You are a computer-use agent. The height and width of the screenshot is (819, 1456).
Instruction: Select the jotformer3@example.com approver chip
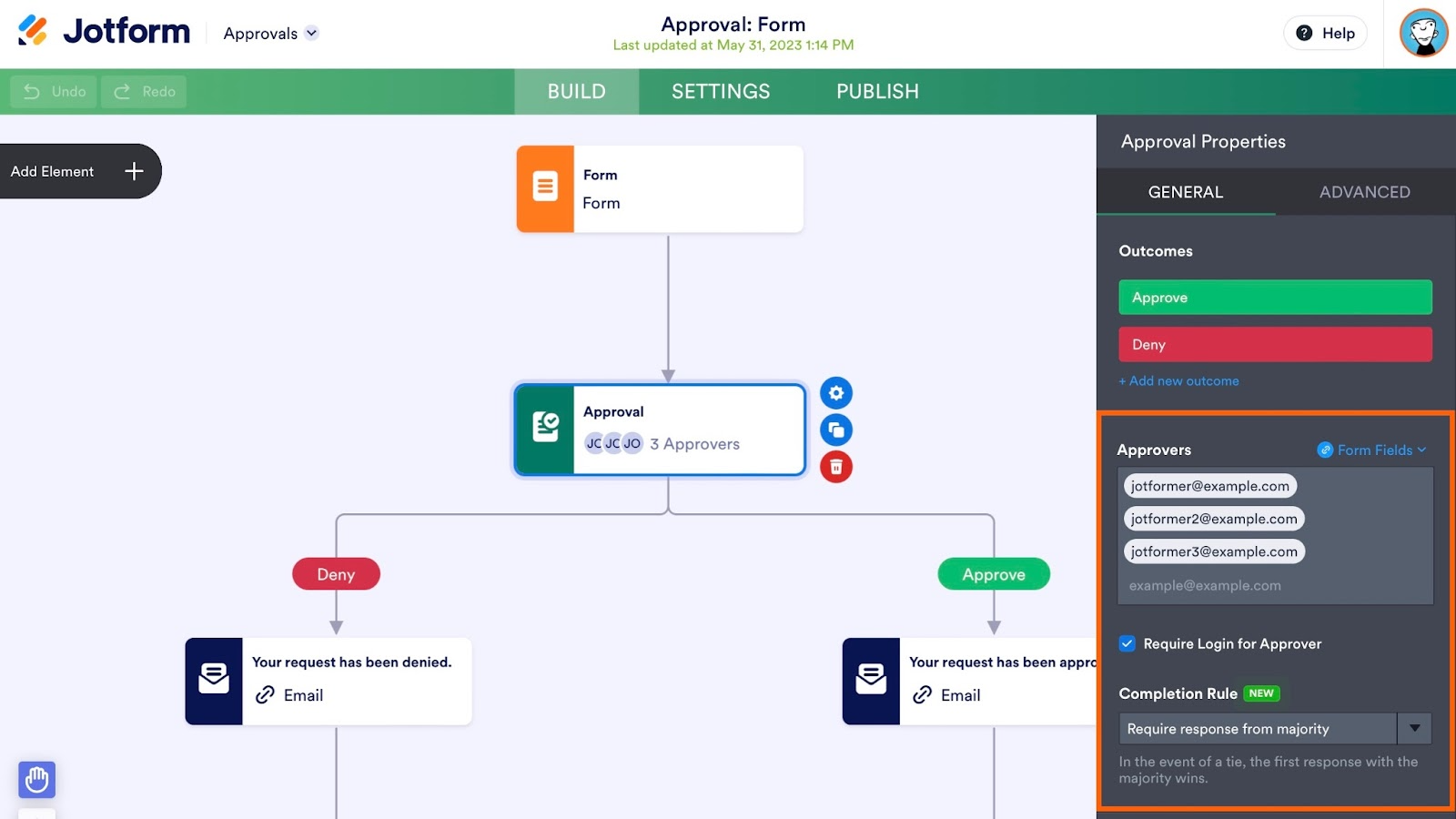tap(1214, 551)
